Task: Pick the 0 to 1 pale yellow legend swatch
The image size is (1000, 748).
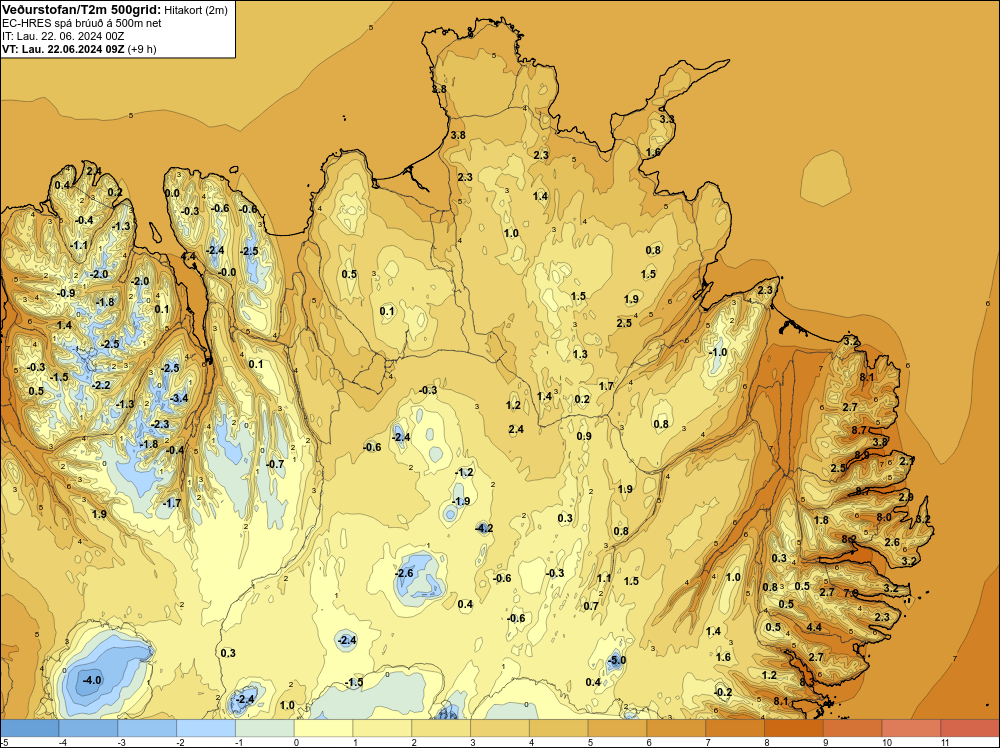Action: pos(323,728)
